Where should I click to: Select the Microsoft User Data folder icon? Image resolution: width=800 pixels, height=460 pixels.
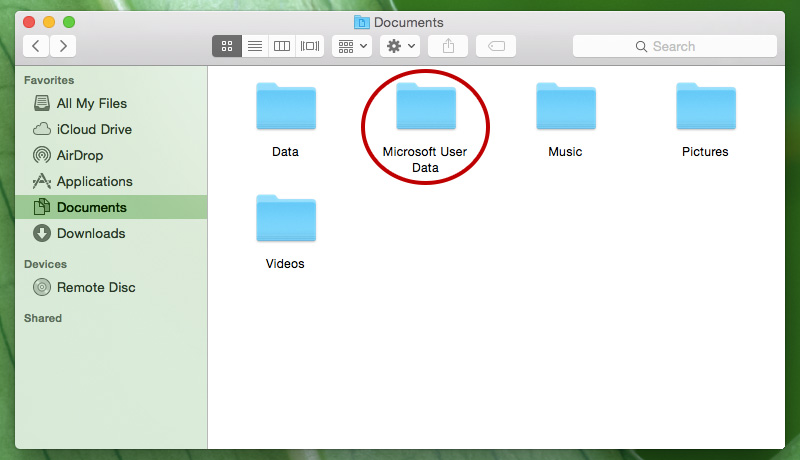tap(426, 106)
